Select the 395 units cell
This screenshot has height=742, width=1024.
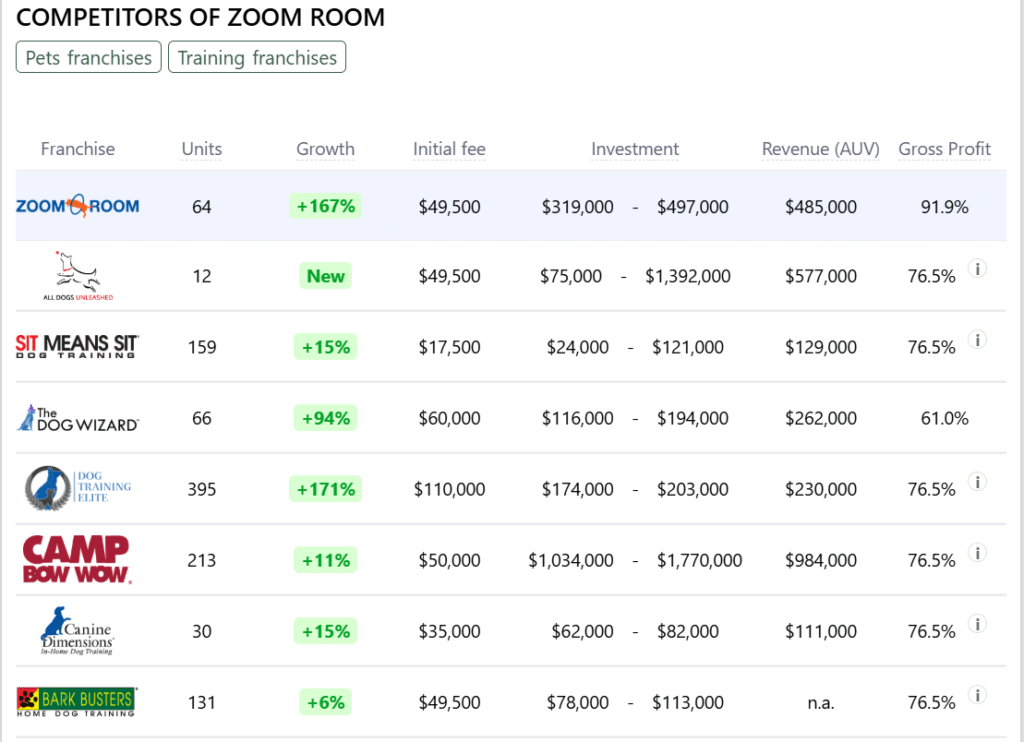click(x=202, y=489)
